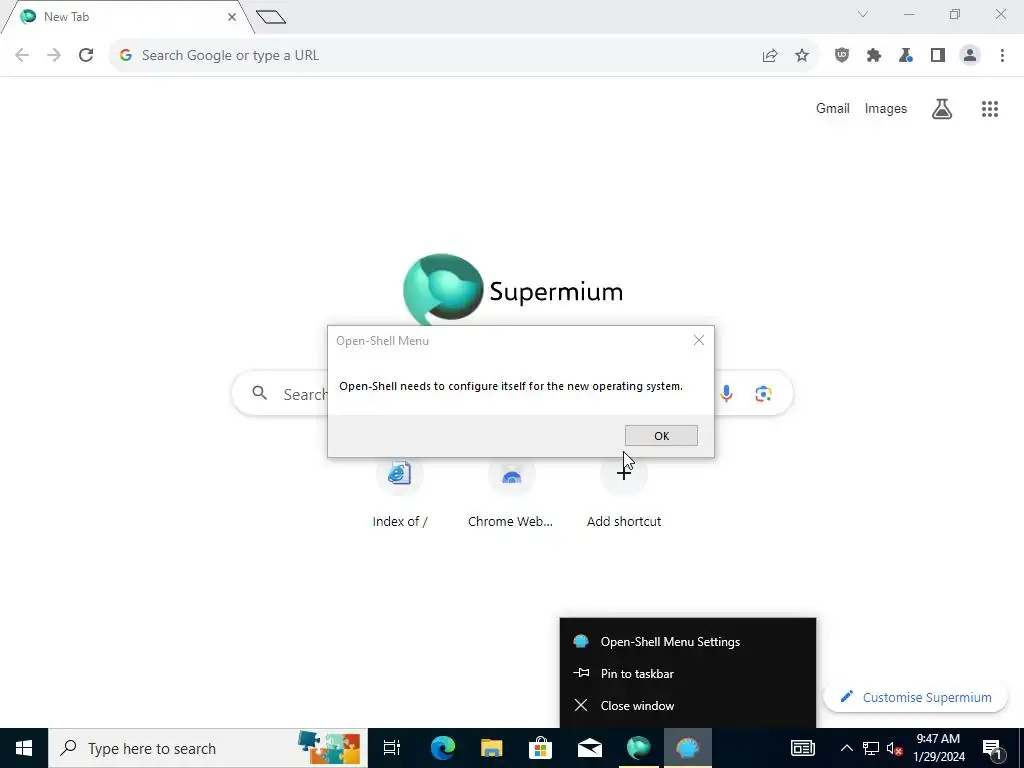Click the Search Labs flask icon

(x=942, y=108)
